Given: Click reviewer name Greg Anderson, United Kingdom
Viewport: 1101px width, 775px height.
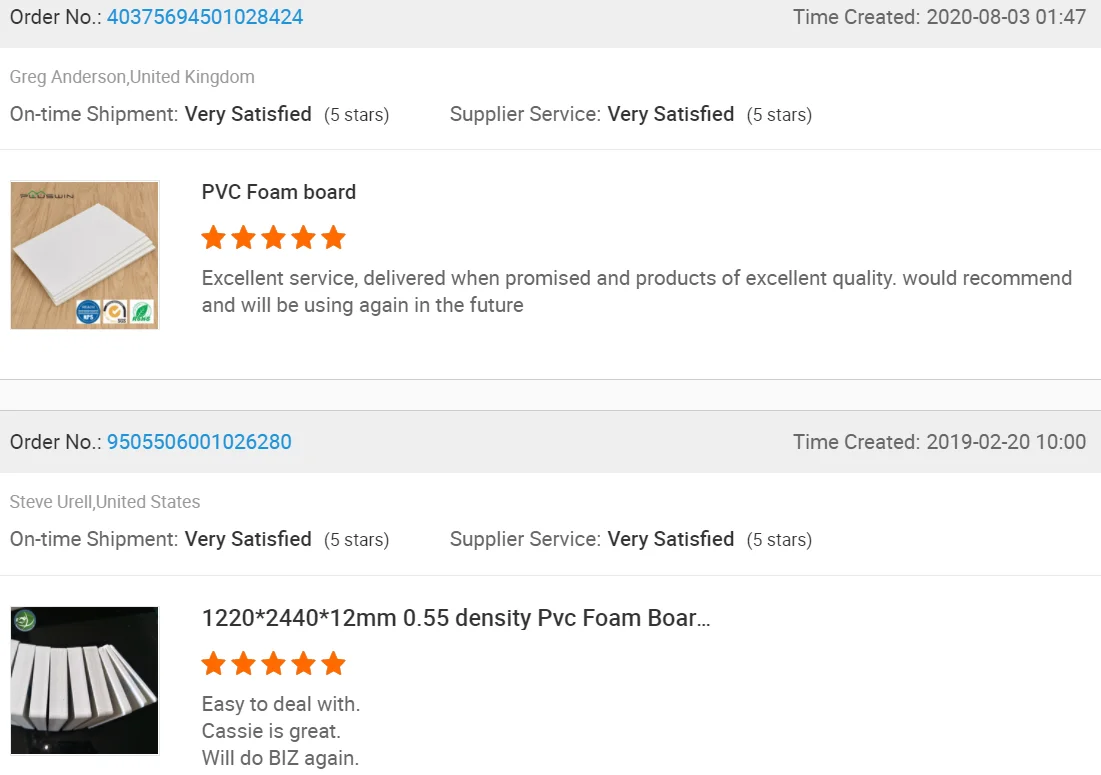Looking at the screenshot, I should pyautogui.click(x=132, y=77).
